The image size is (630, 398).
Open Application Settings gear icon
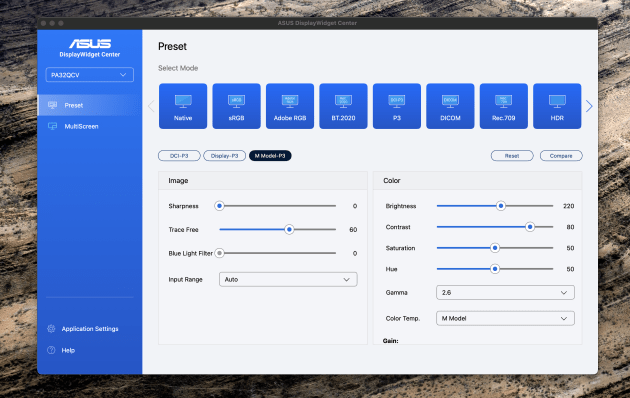[51, 329]
